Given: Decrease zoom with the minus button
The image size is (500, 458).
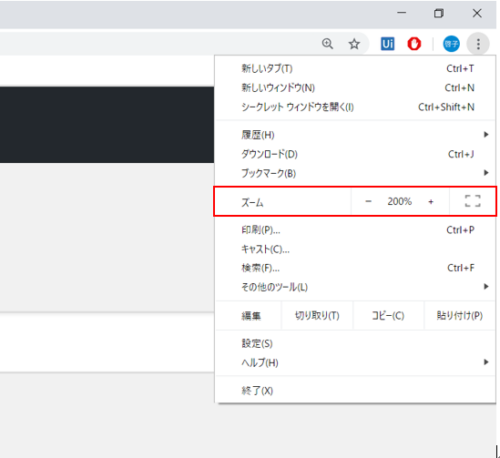Looking at the screenshot, I should pos(368,201).
